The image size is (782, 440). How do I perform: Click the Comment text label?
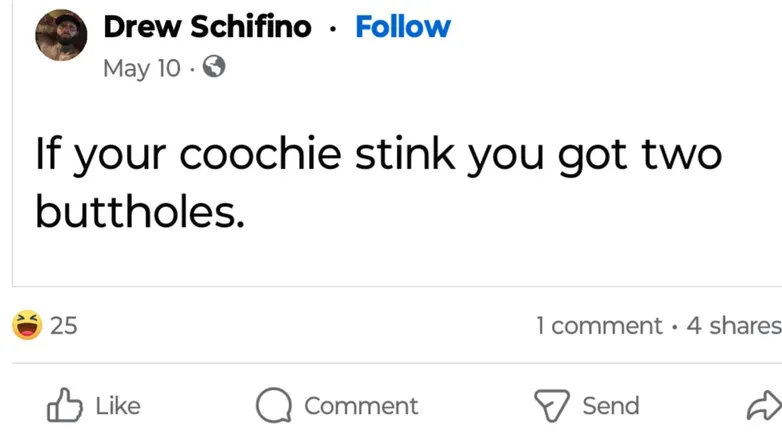[x=361, y=406]
